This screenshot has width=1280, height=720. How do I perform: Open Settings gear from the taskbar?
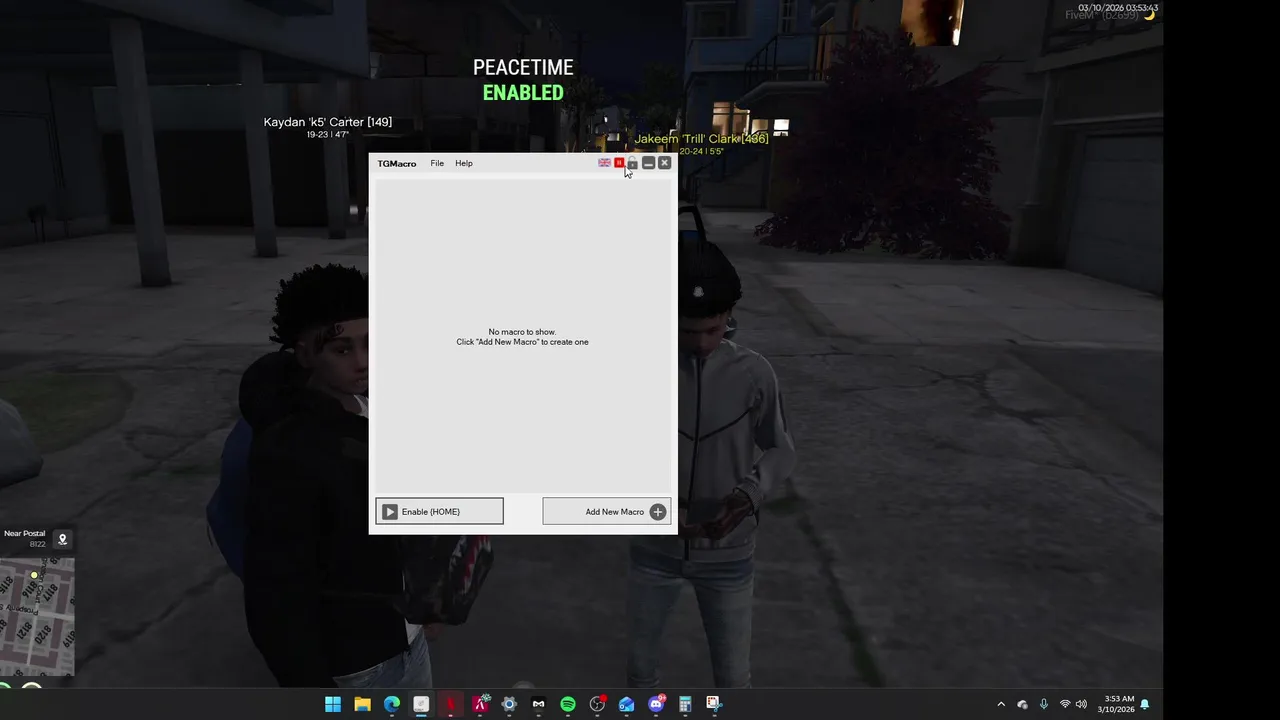(x=509, y=704)
